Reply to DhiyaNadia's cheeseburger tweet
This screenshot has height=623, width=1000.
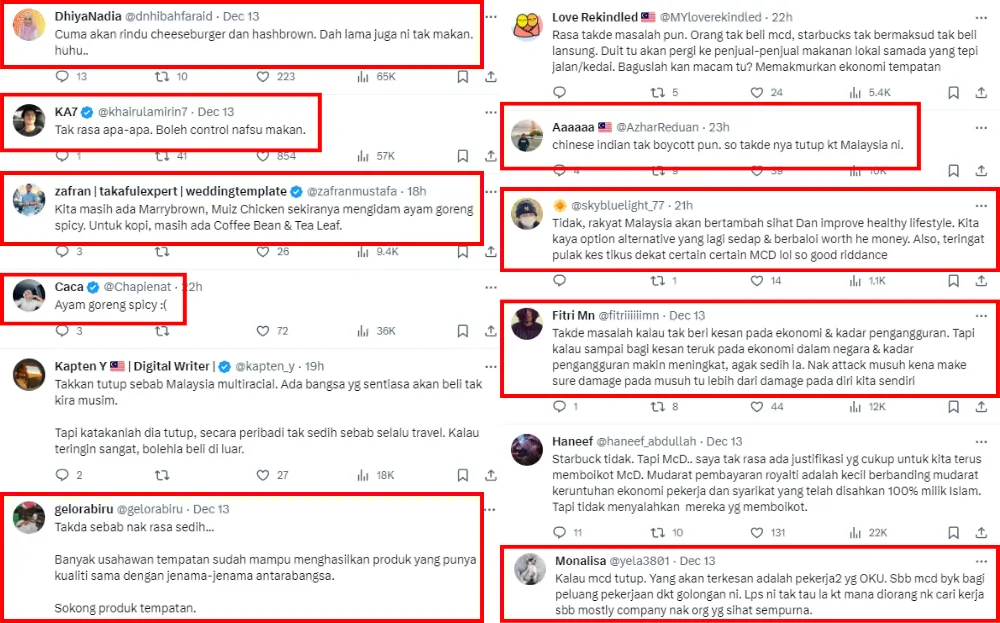click(62, 76)
